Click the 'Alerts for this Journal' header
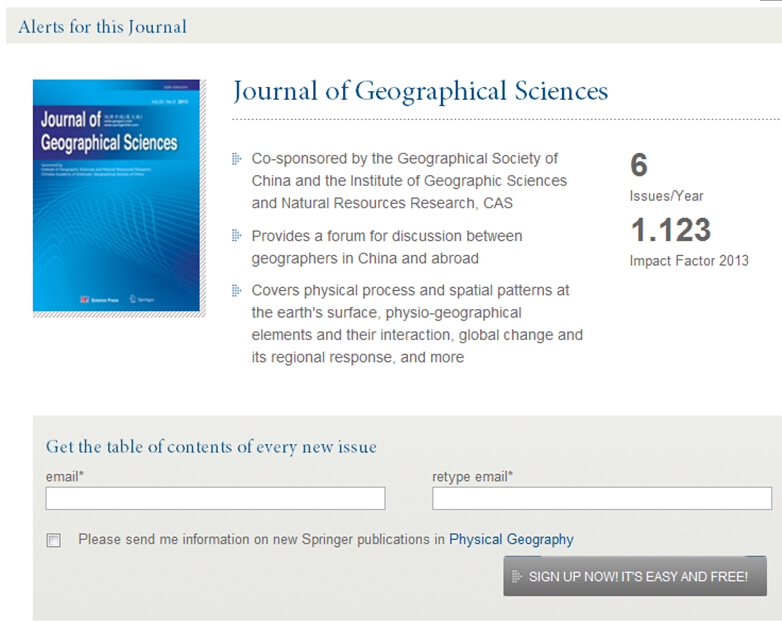The image size is (782, 621). tap(102, 27)
